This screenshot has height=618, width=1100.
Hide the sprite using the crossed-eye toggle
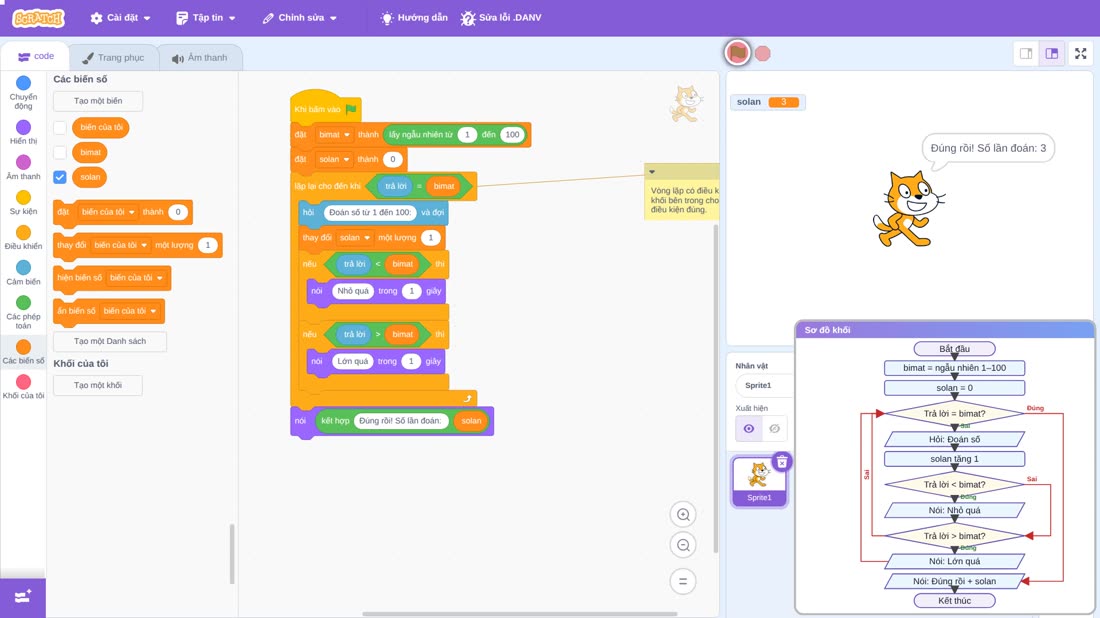tap(774, 429)
